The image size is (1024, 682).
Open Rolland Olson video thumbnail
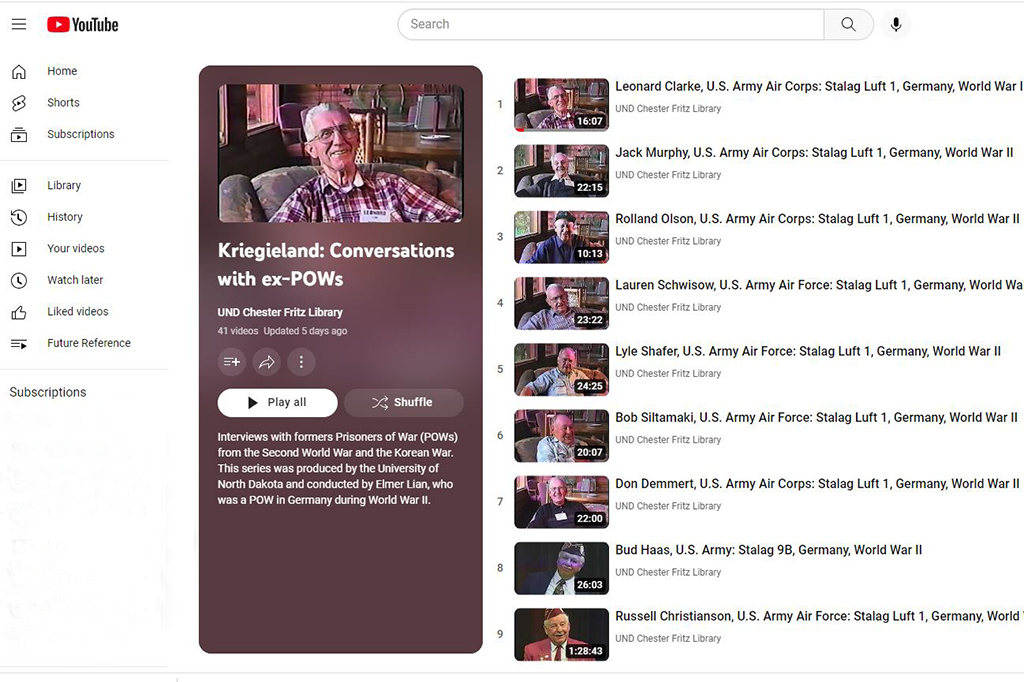(562, 237)
